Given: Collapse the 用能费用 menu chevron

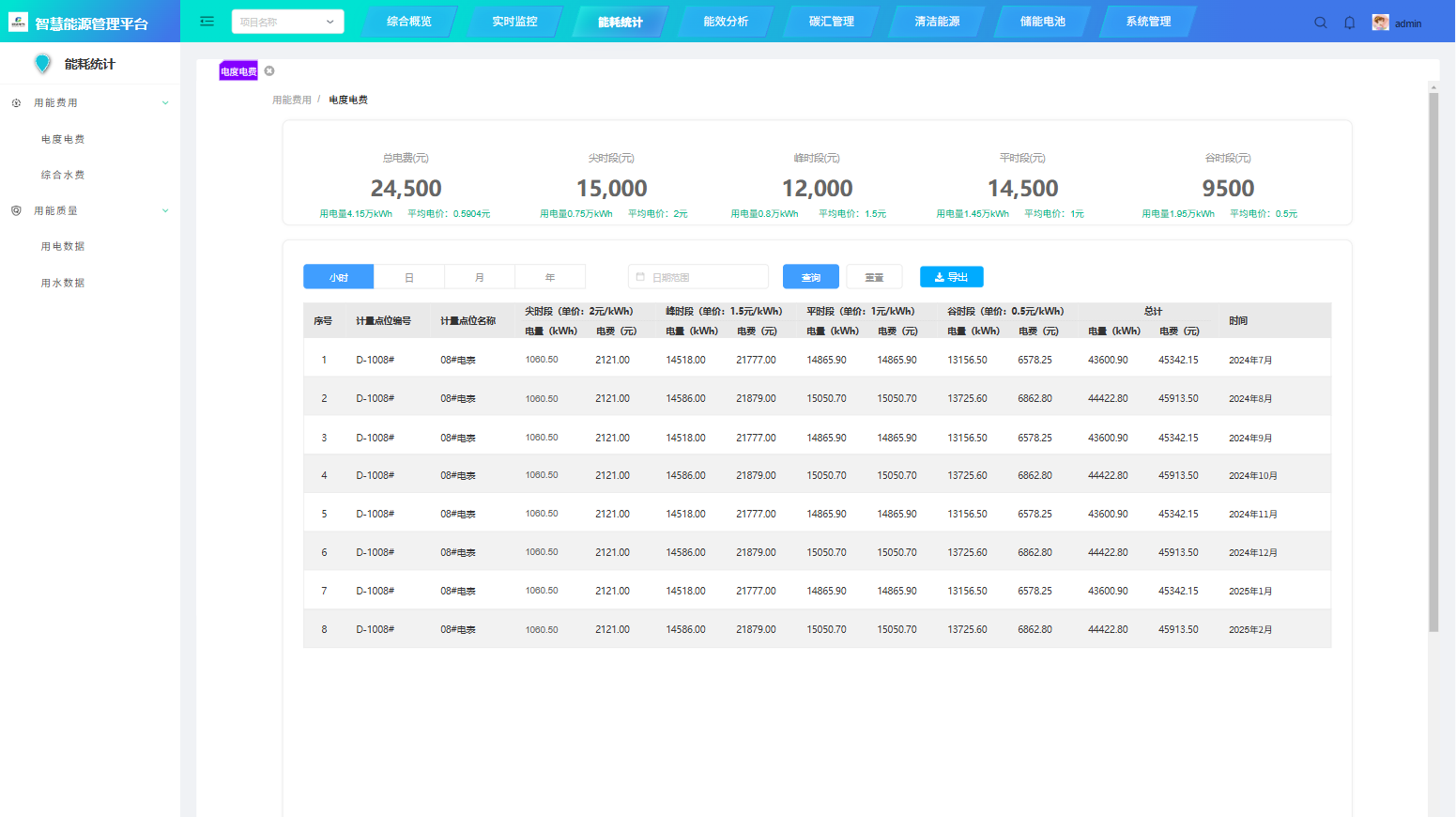Looking at the screenshot, I should pyautogui.click(x=165, y=103).
